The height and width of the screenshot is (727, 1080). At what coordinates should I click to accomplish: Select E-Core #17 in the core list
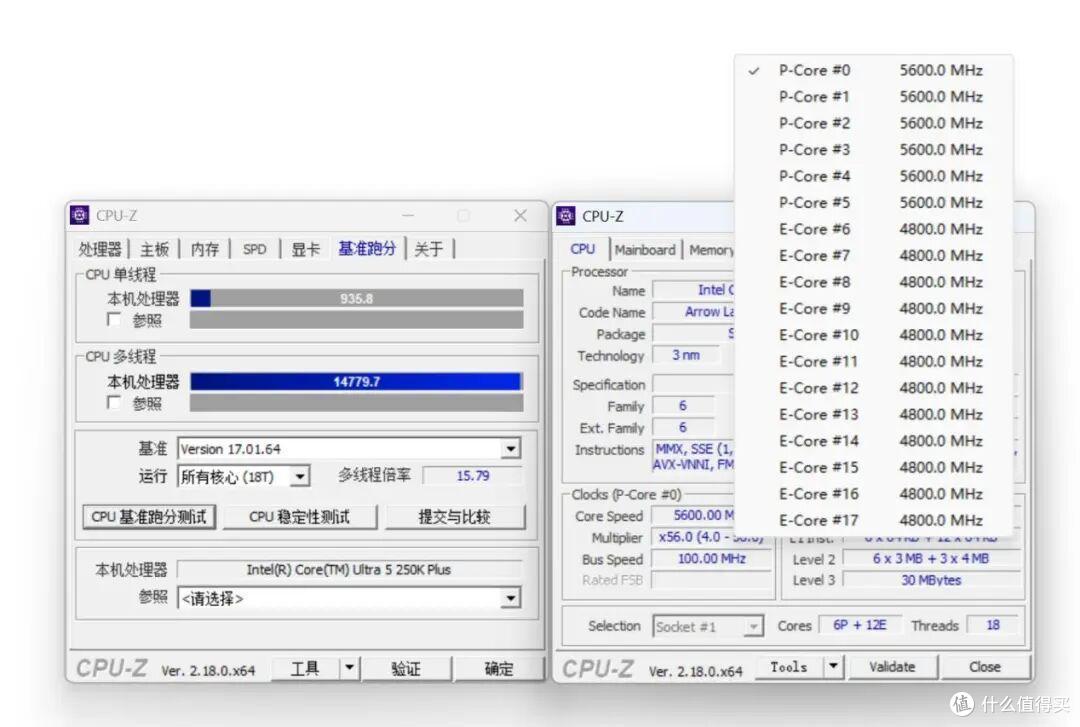tap(873, 520)
